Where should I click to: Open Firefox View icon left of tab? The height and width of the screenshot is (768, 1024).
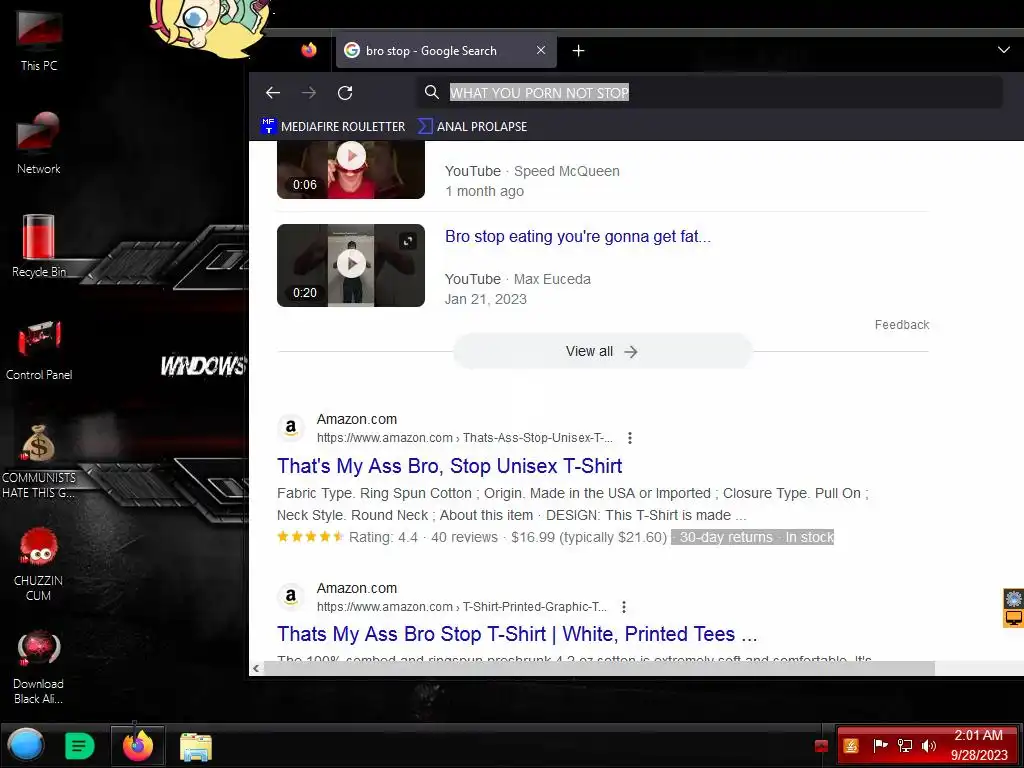coord(309,50)
